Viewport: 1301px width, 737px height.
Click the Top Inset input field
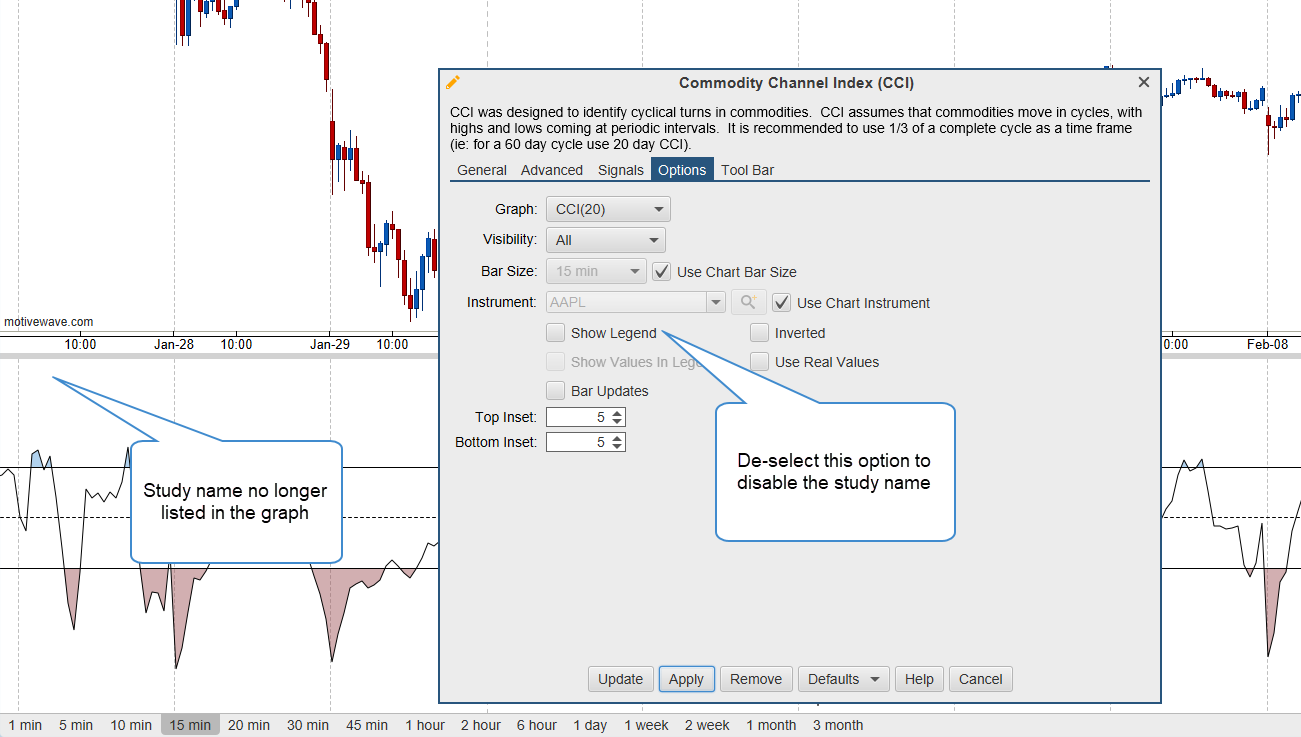577,417
